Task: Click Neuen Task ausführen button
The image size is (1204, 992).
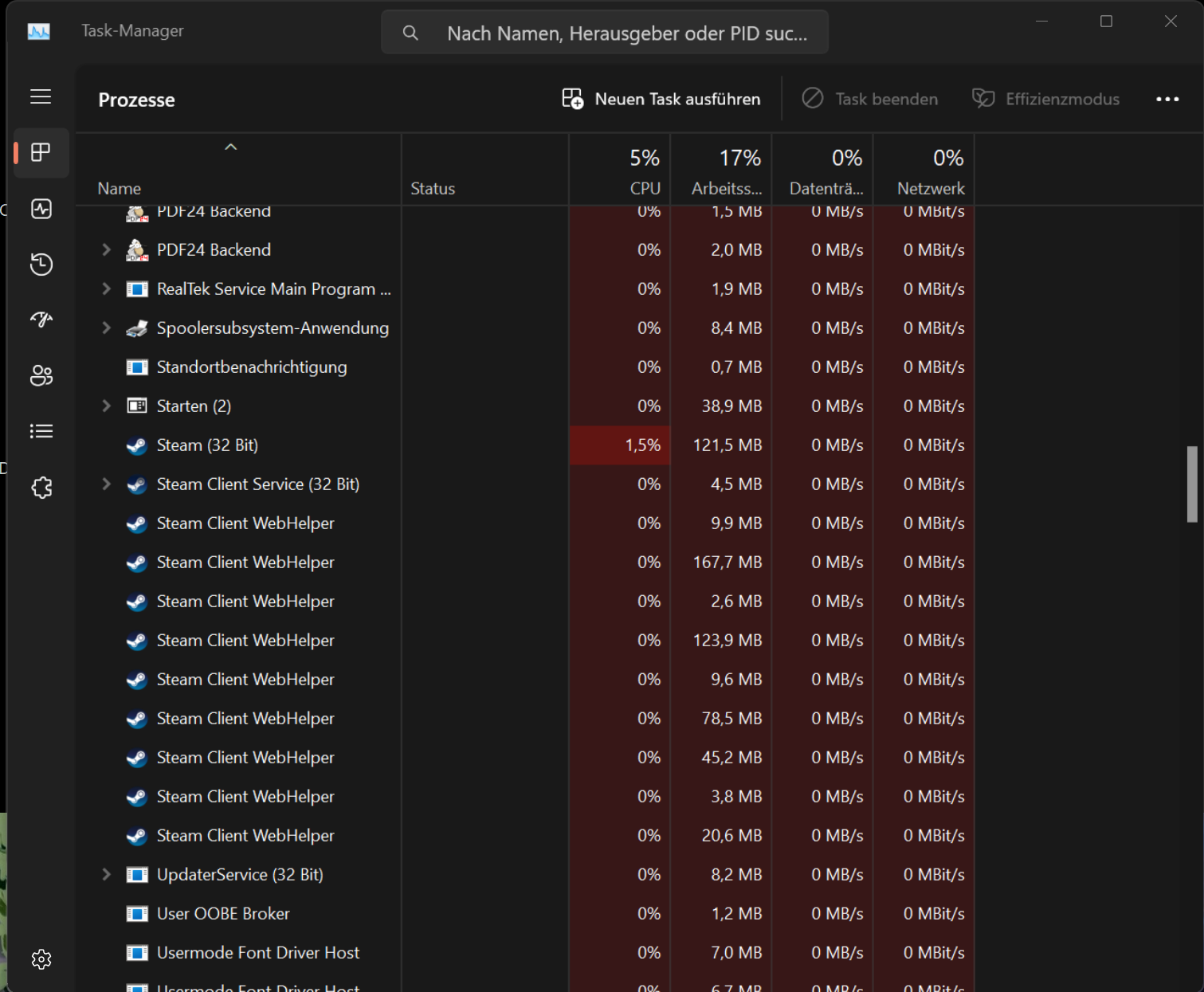Action: click(661, 99)
